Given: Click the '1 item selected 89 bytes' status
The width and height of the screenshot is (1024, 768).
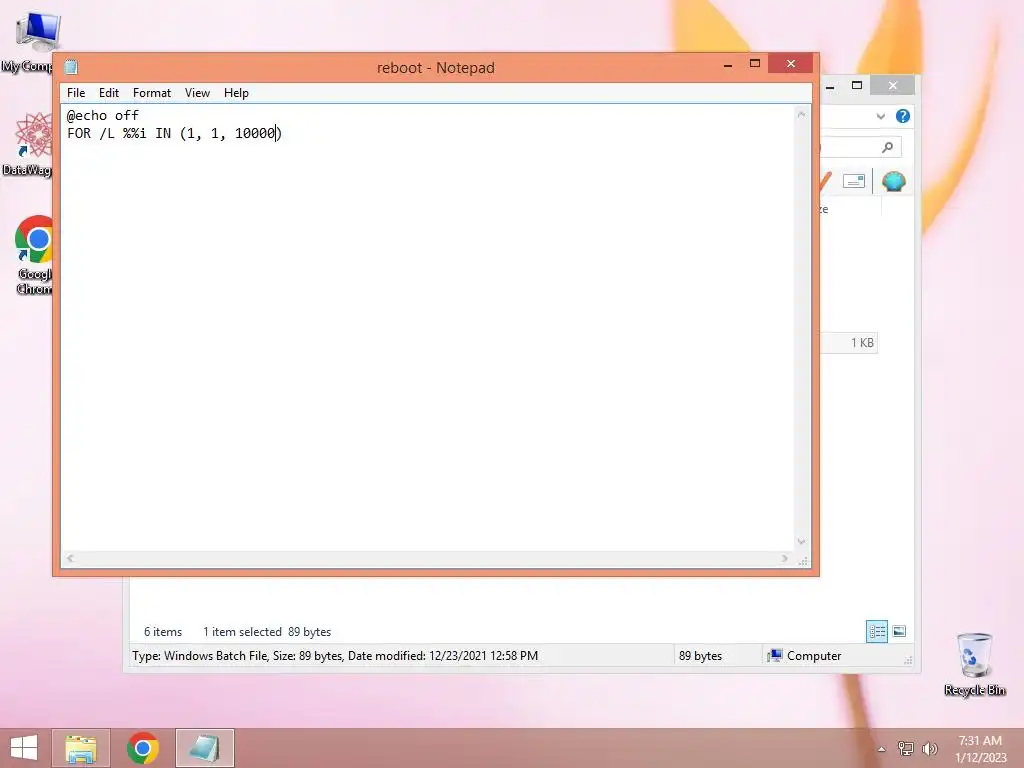Looking at the screenshot, I should [267, 632].
